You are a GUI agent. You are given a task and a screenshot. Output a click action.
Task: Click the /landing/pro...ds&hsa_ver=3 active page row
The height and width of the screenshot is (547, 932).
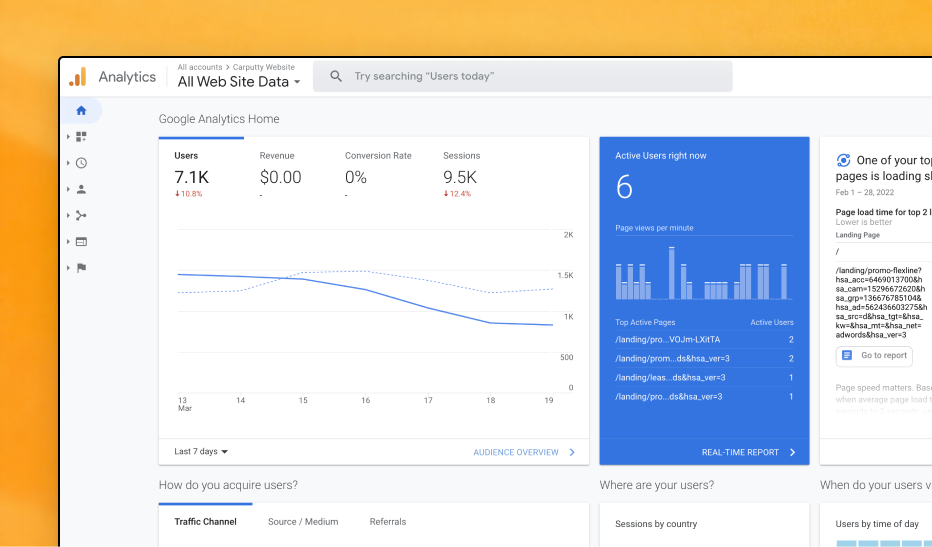tap(704, 397)
